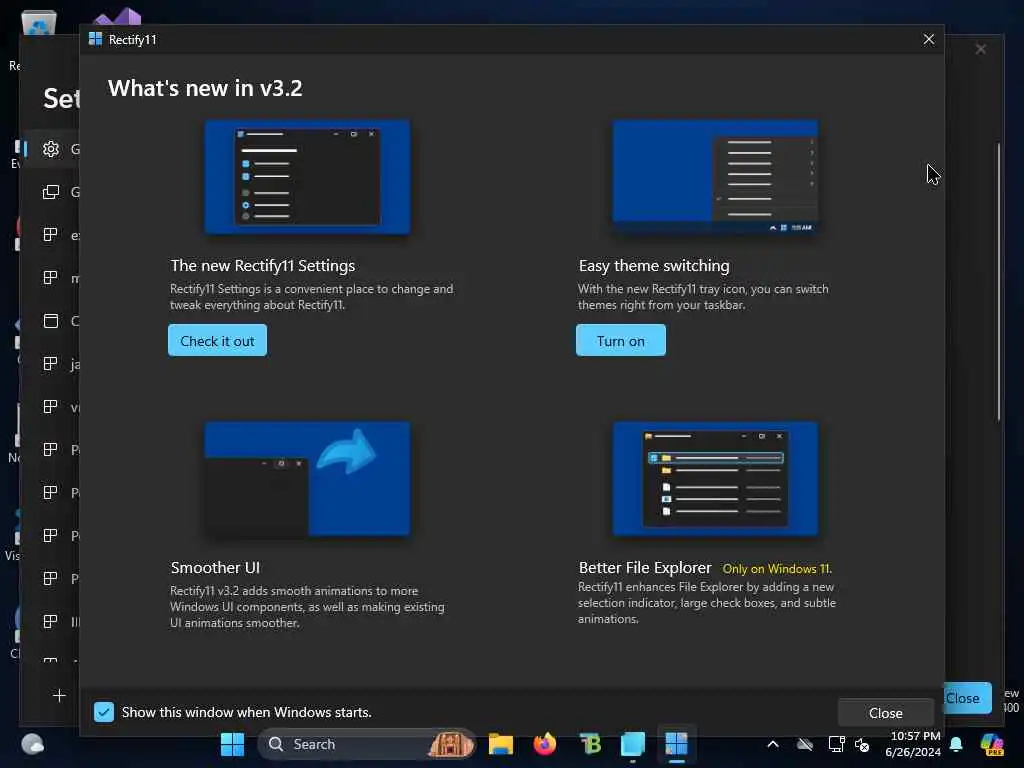1024x768 pixels.
Task: Click the Visual Studio desktop icon
Action: 118,16
